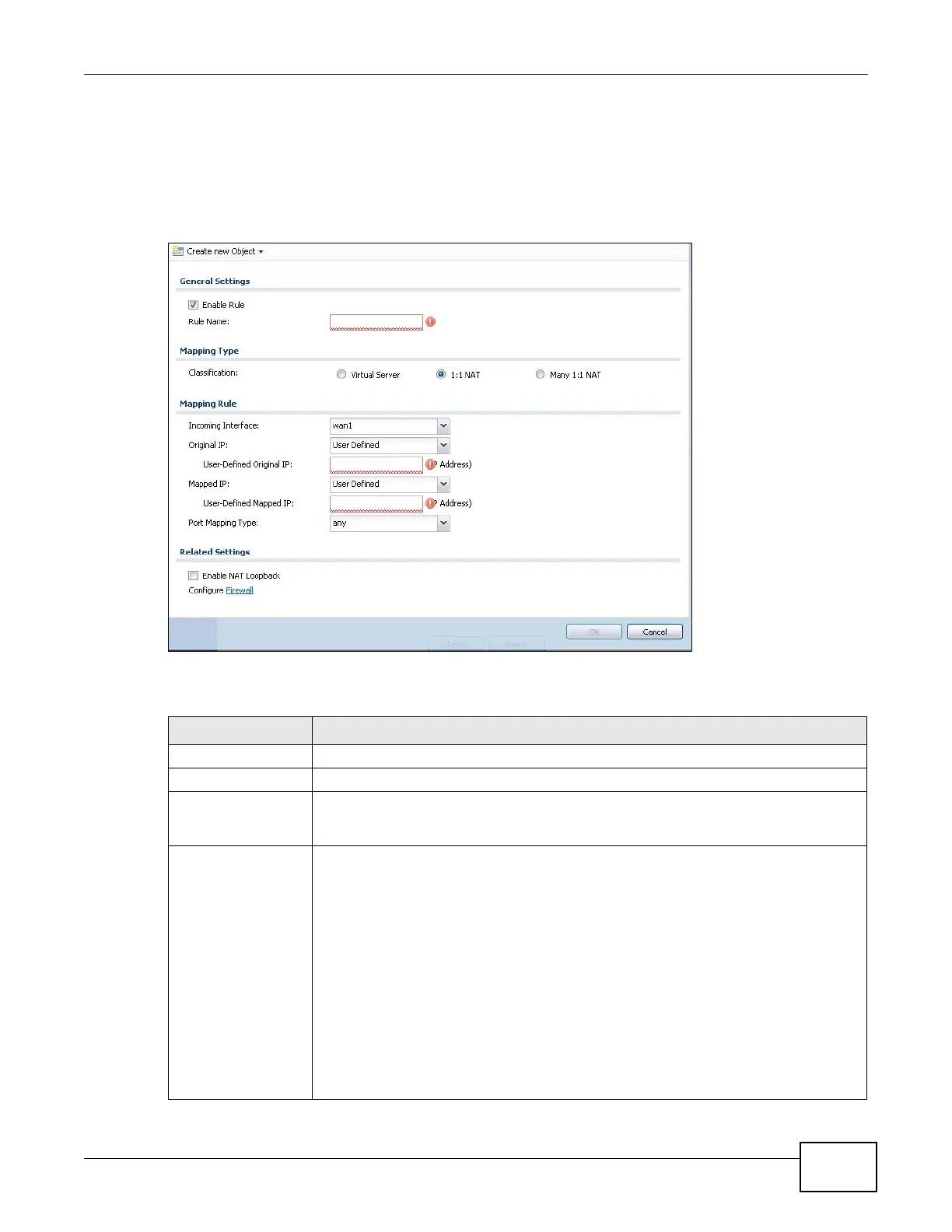
Task: Click the User-Defined Mapped IP warning icon
Action: point(430,503)
